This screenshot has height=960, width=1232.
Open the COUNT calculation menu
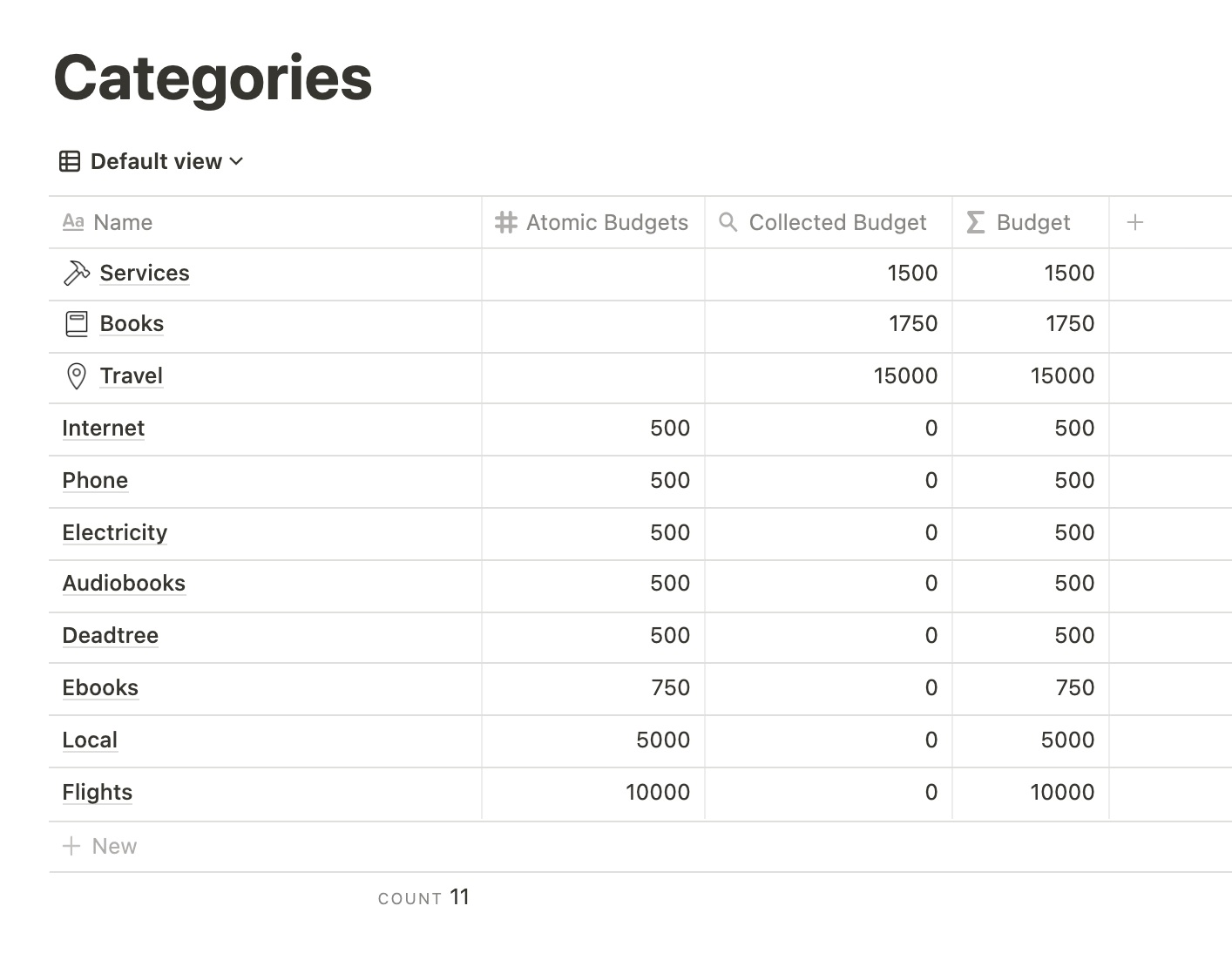point(423,897)
